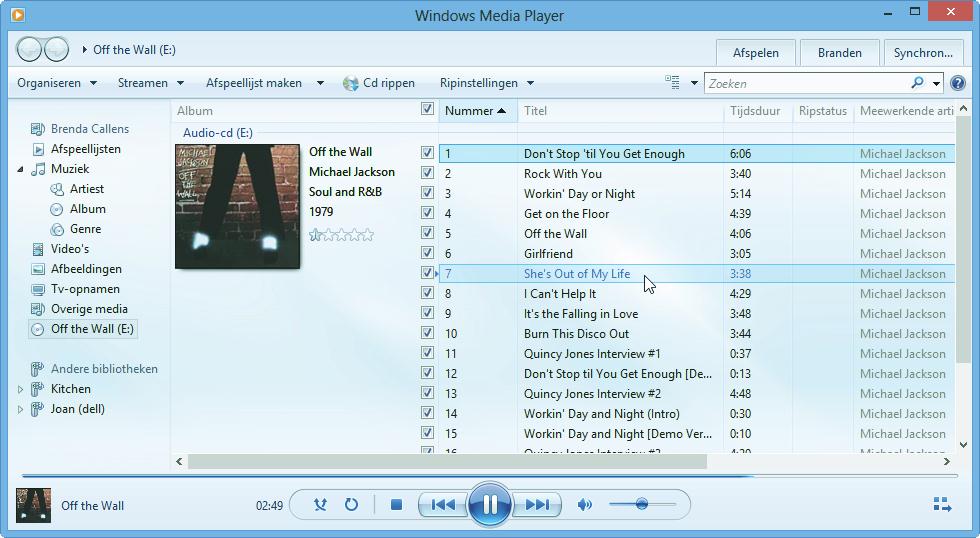Image resolution: width=980 pixels, height=538 pixels.
Task: Click the now playing album thumbnail
Action: pos(33,505)
